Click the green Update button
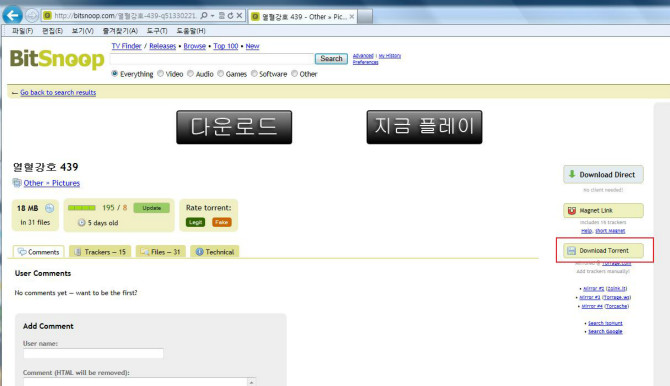The image size is (670, 386). 152,208
